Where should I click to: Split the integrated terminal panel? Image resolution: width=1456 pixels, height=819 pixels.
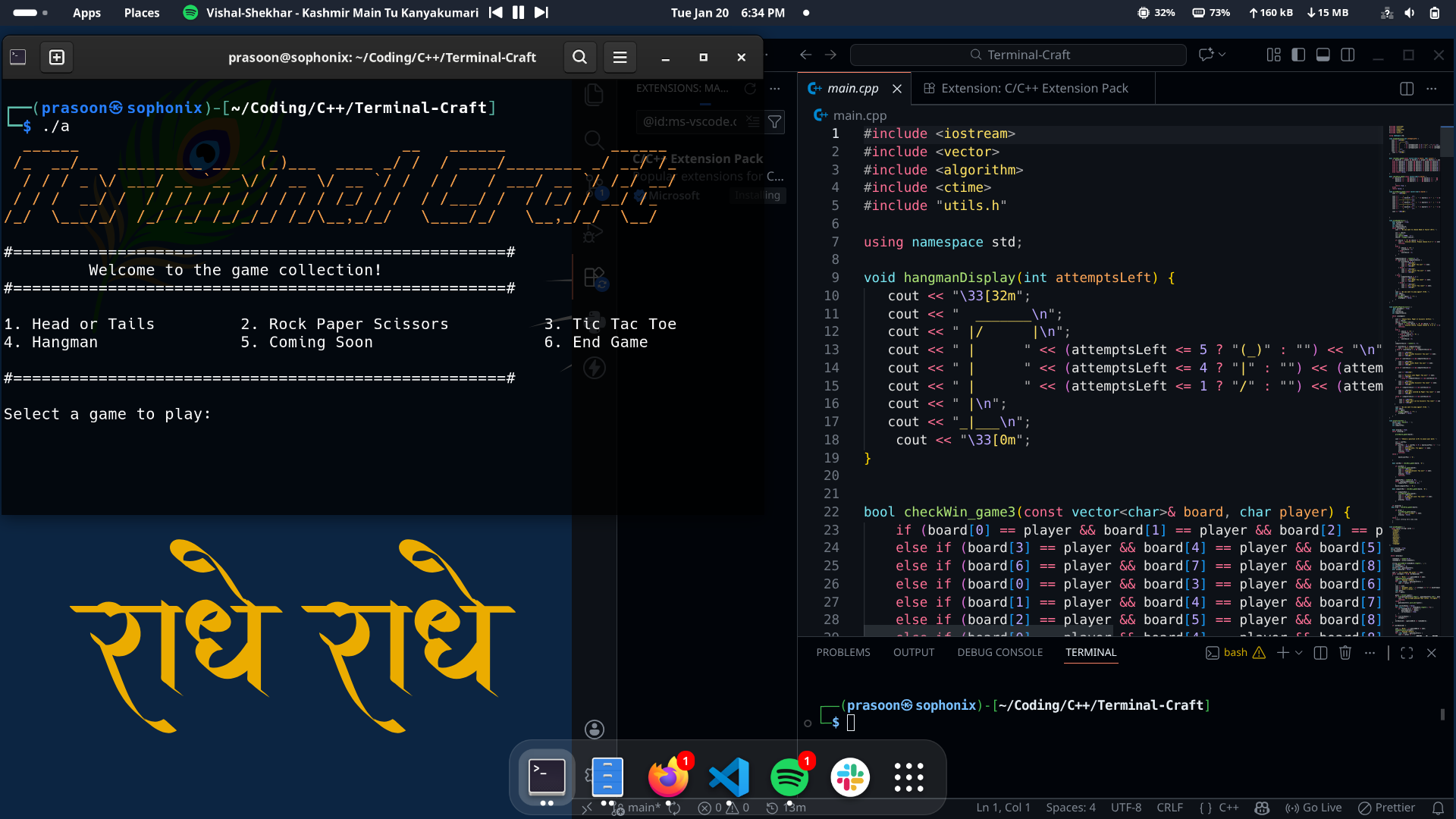coord(1320,653)
